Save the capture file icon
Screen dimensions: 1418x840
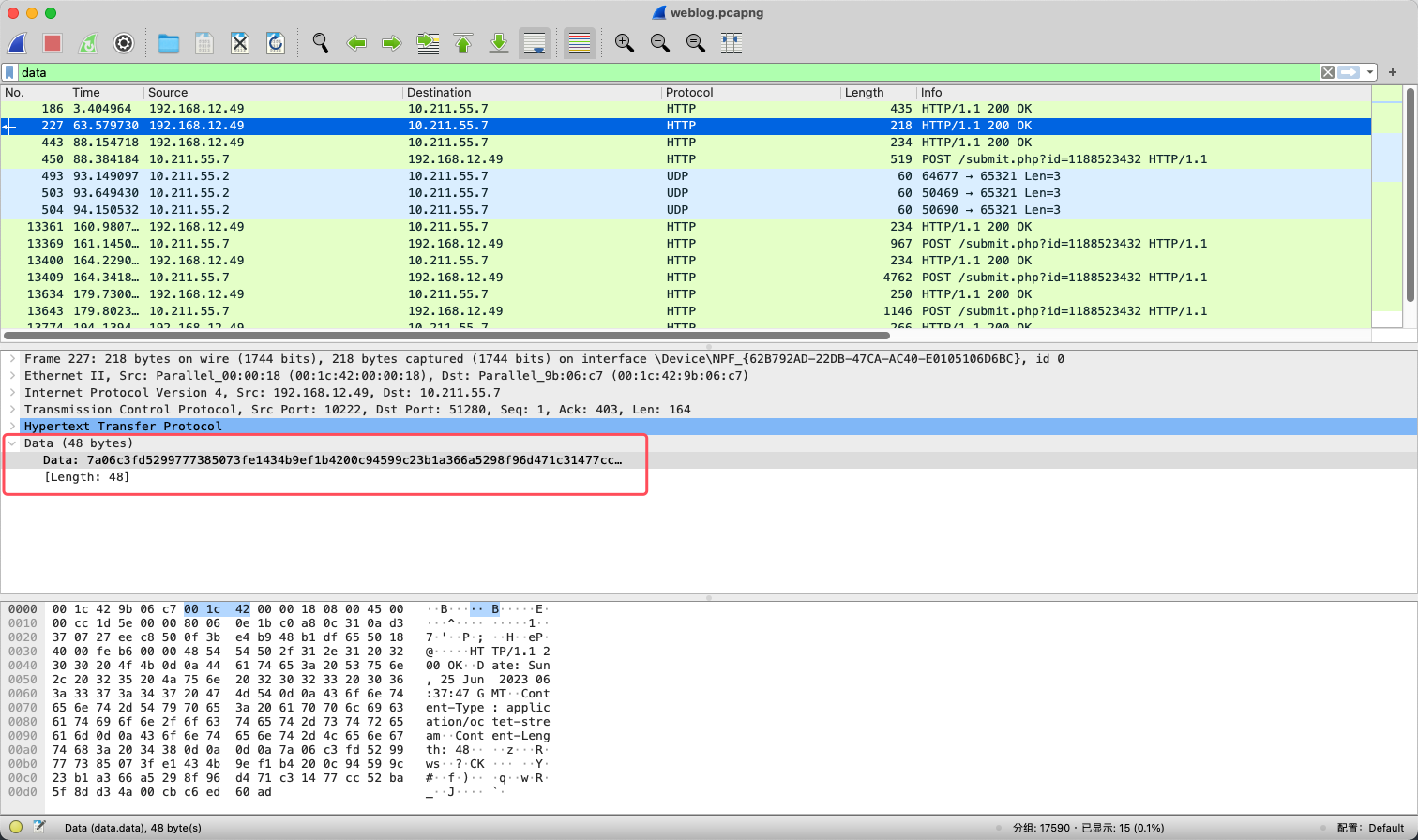pos(204,43)
